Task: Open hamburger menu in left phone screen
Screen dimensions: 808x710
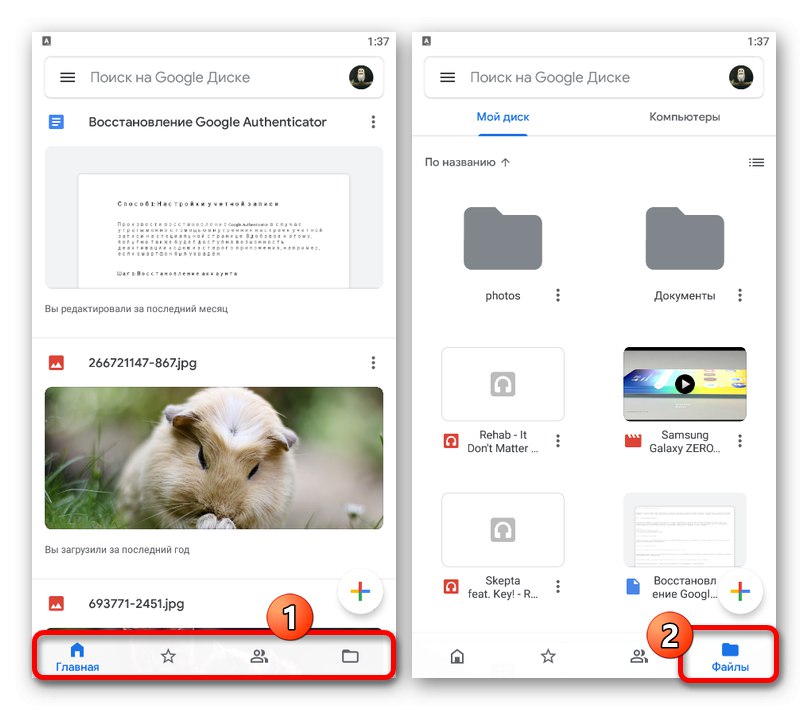Action: click(68, 77)
